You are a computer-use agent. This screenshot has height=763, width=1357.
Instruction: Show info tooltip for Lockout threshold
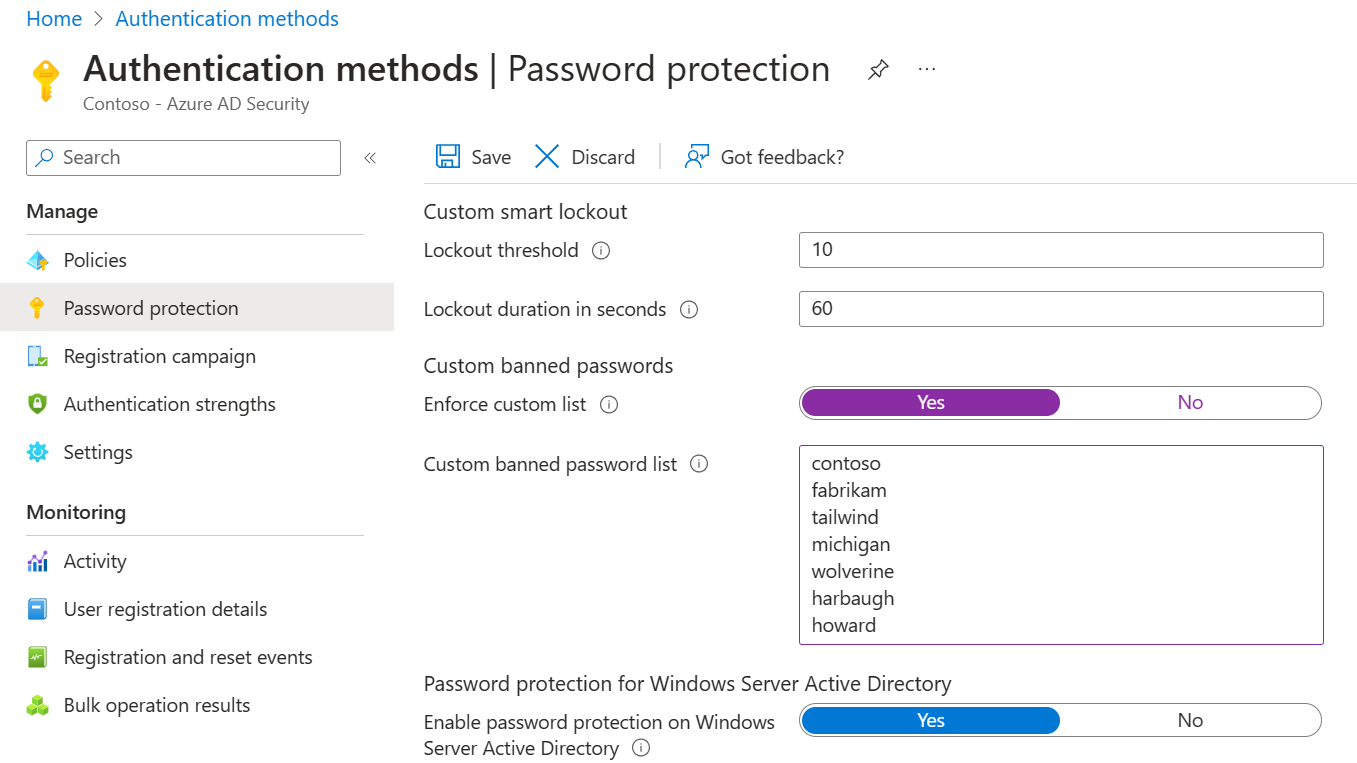pyautogui.click(x=601, y=251)
